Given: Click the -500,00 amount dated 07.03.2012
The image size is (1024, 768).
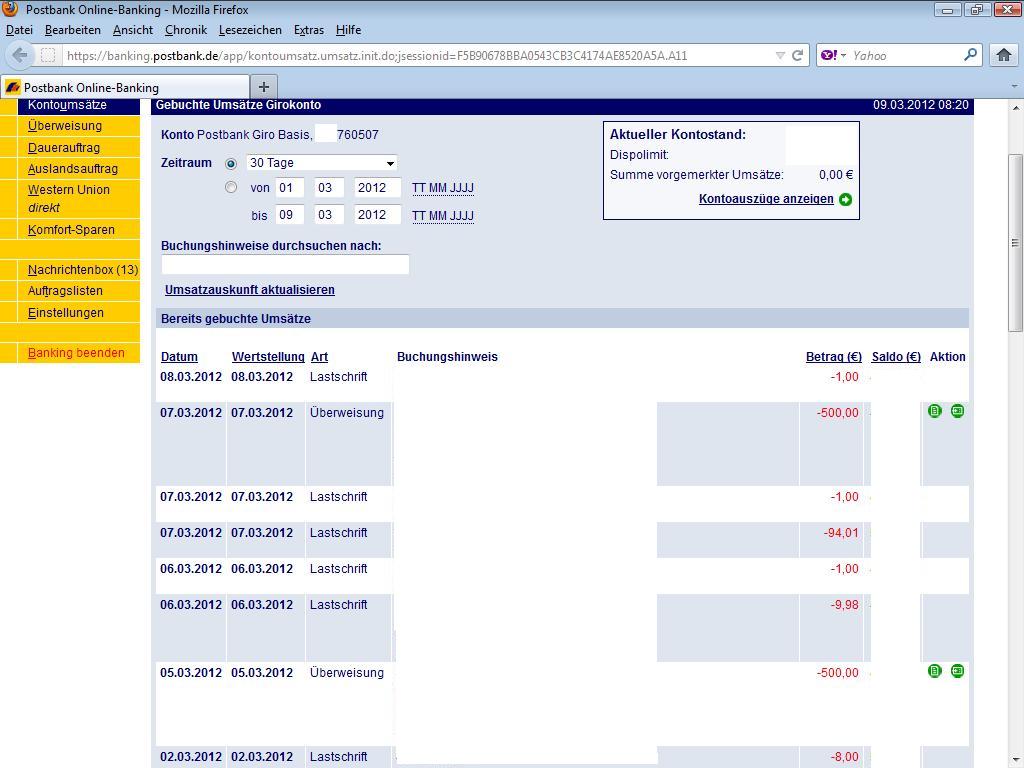Looking at the screenshot, I should click(838, 413).
